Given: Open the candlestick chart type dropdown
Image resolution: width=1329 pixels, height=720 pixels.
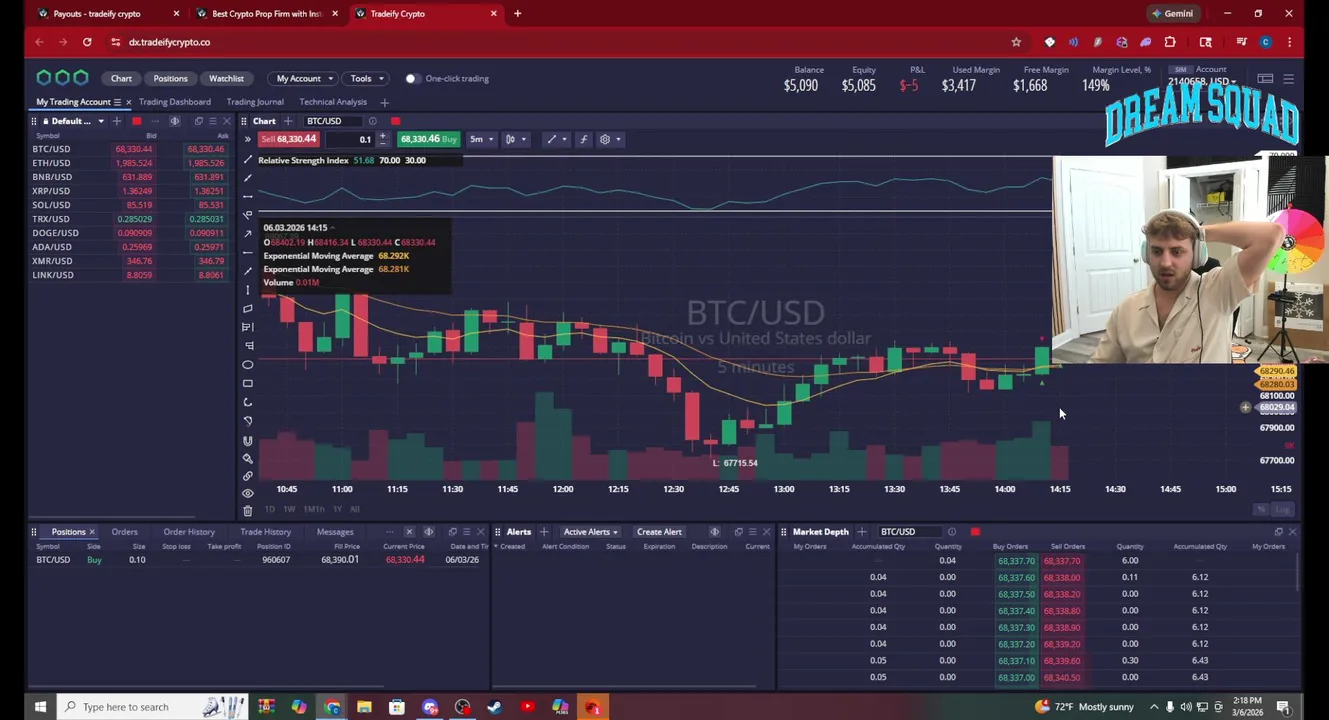Looking at the screenshot, I should click(x=515, y=140).
